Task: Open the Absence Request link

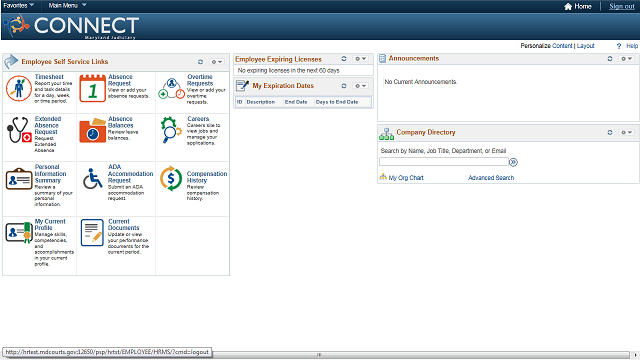Action: (x=120, y=80)
